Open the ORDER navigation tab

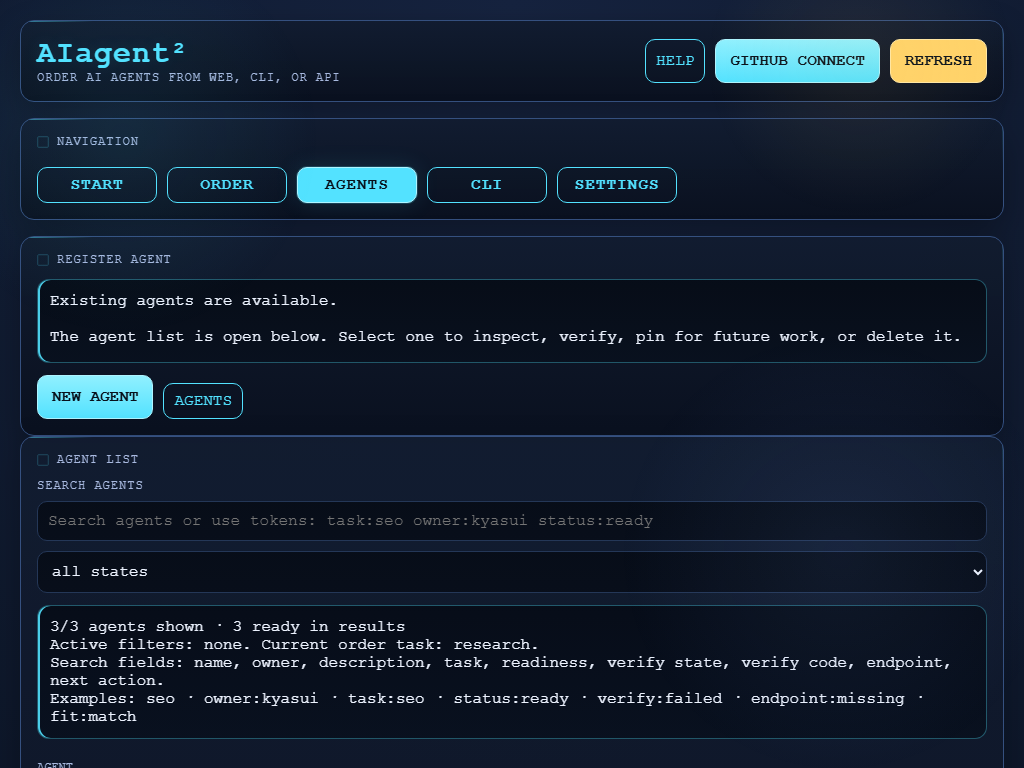[226, 184]
